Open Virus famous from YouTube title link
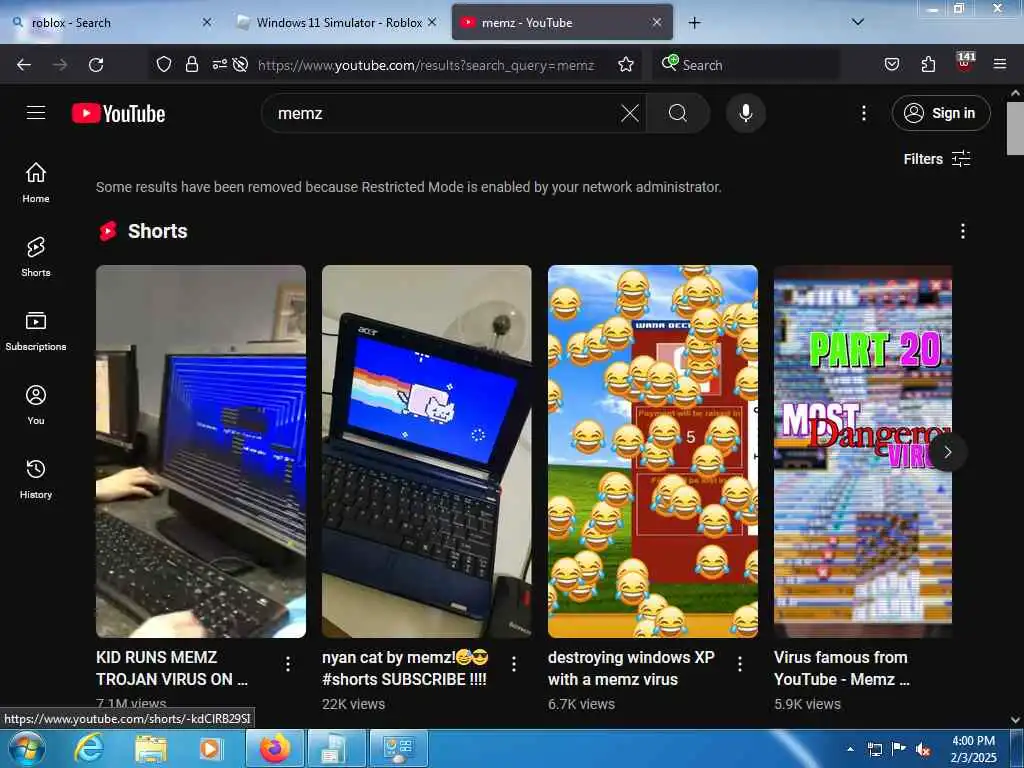The width and height of the screenshot is (1024, 768). [x=841, y=668]
